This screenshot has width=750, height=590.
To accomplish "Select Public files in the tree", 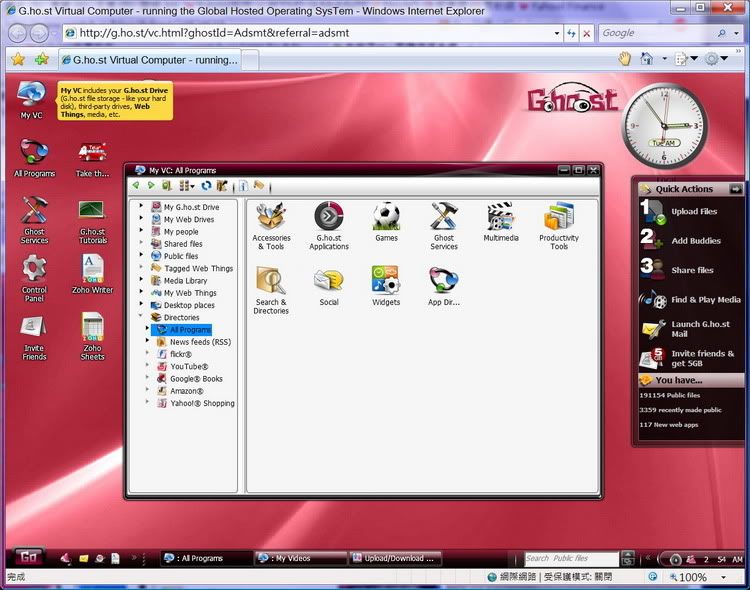I will tap(181, 256).
